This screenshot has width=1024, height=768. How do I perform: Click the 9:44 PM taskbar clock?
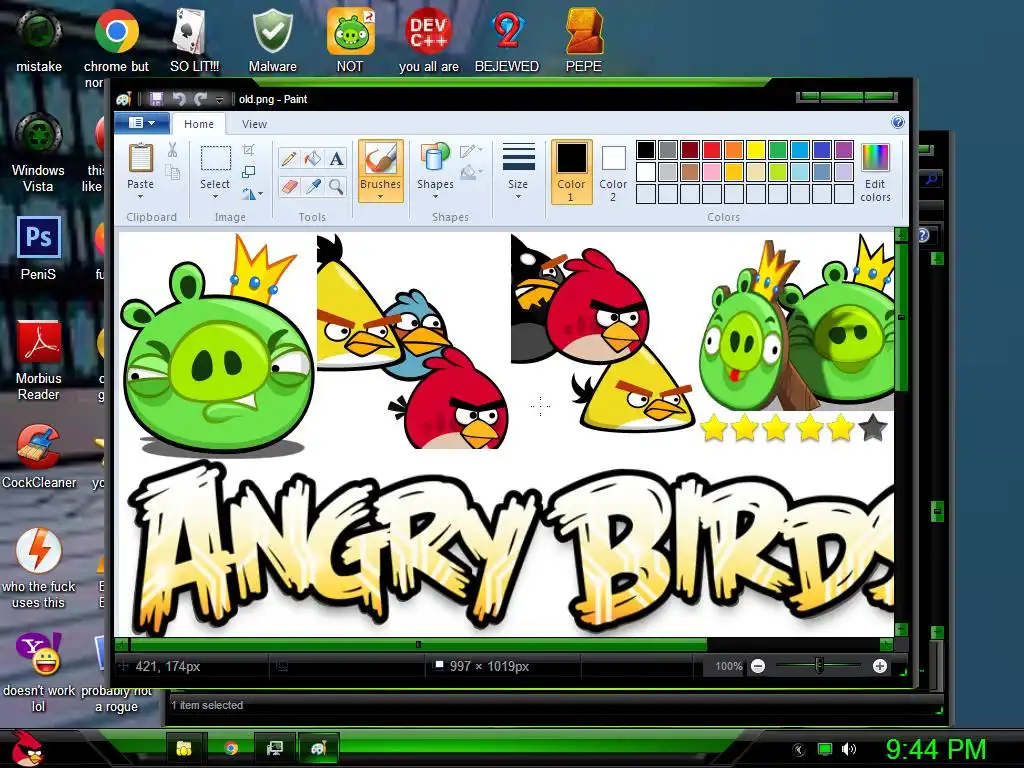(x=935, y=749)
